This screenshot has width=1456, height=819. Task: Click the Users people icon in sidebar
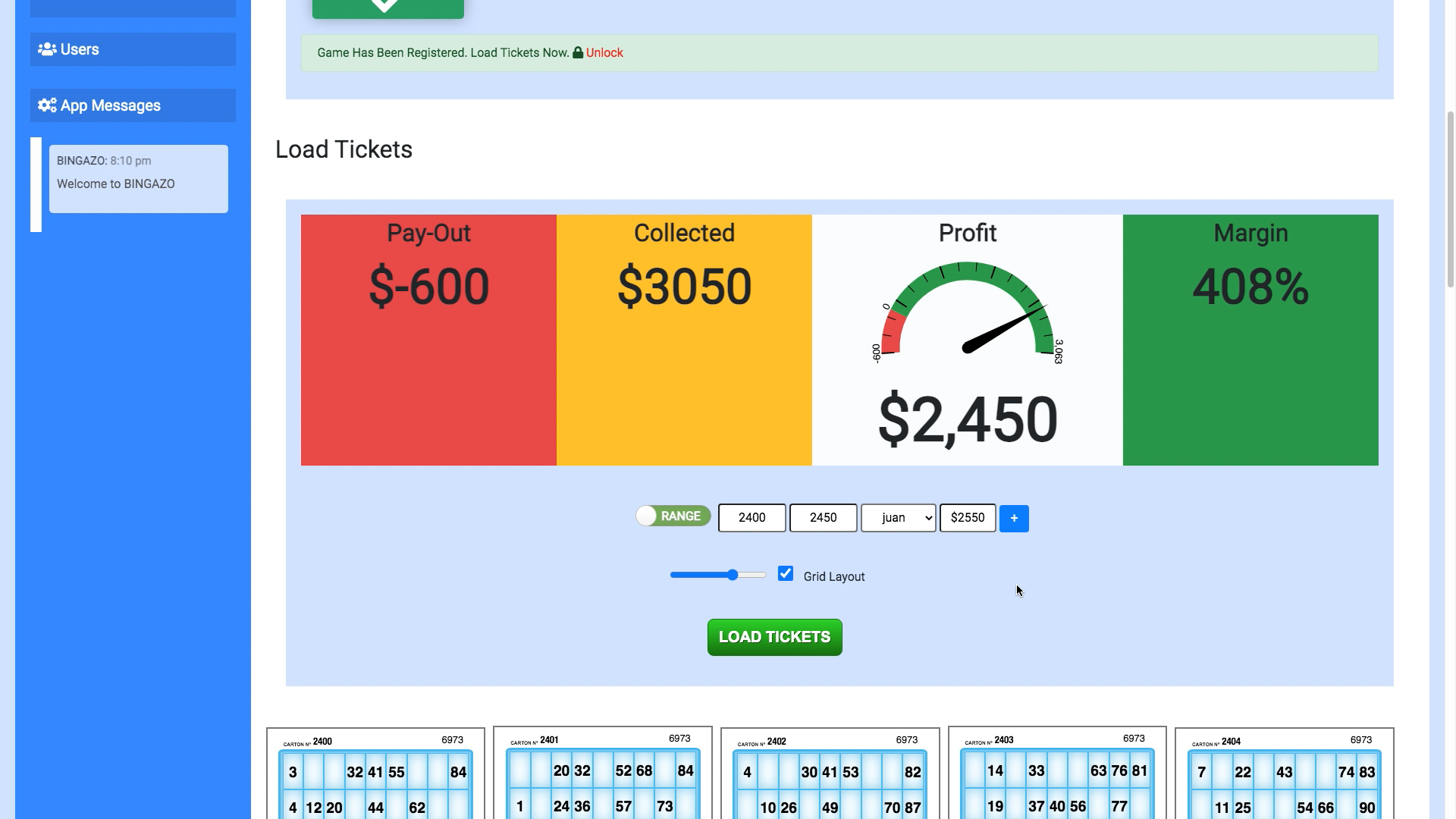click(x=46, y=49)
